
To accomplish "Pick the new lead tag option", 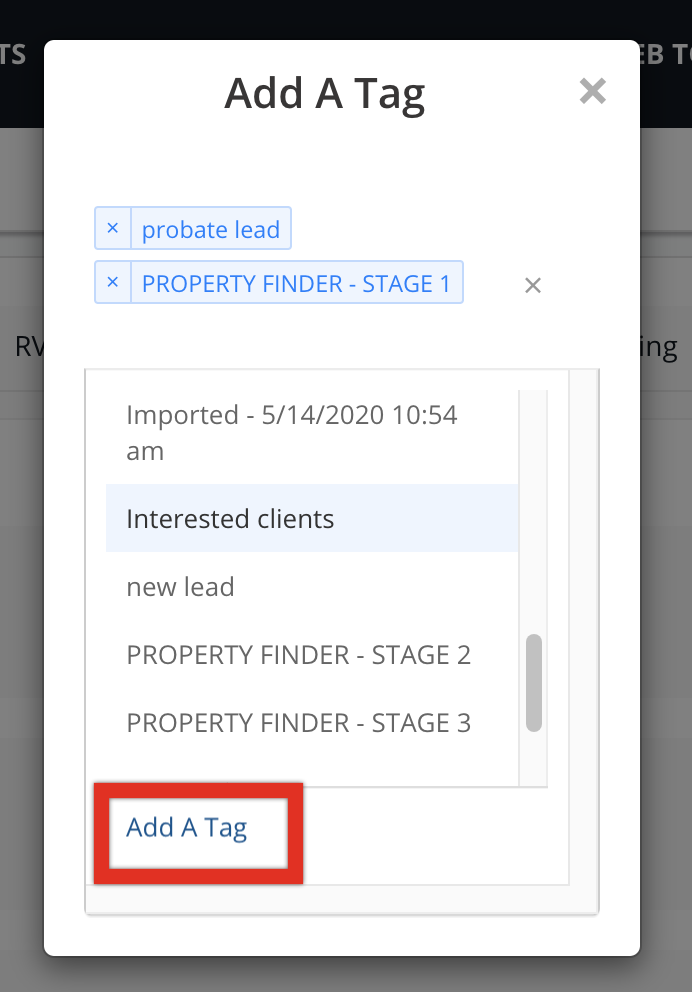I will [x=180, y=587].
